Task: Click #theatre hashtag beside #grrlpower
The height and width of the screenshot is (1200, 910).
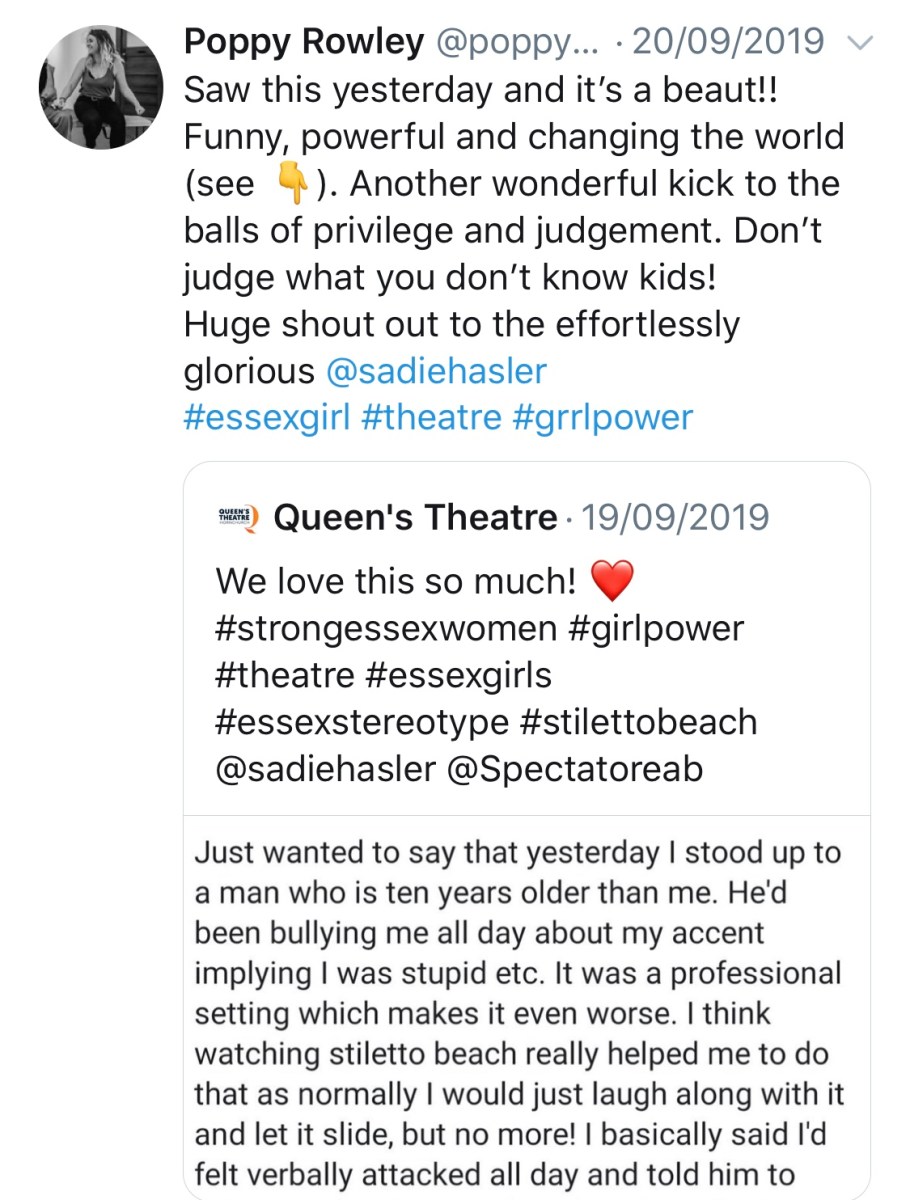Action: 431,417
